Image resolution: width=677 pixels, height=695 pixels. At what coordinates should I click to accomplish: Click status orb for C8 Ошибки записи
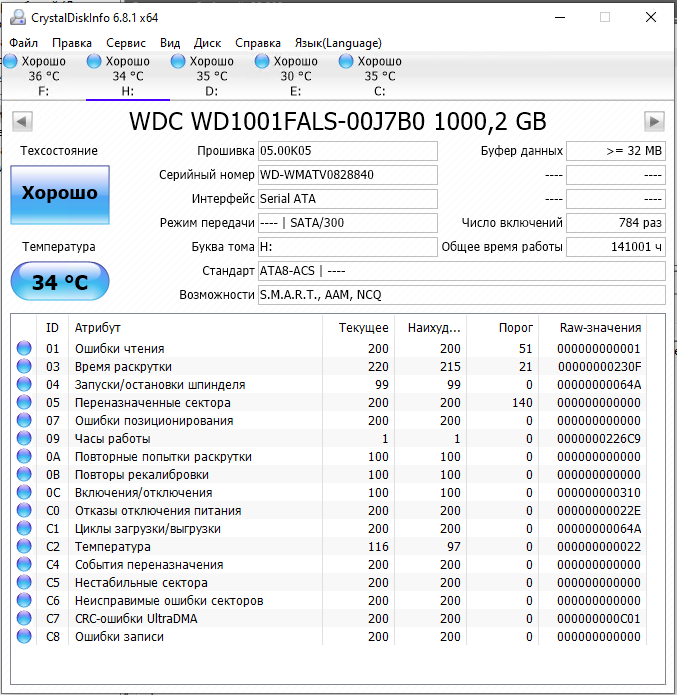pyautogui.click(x=24, y=636)
